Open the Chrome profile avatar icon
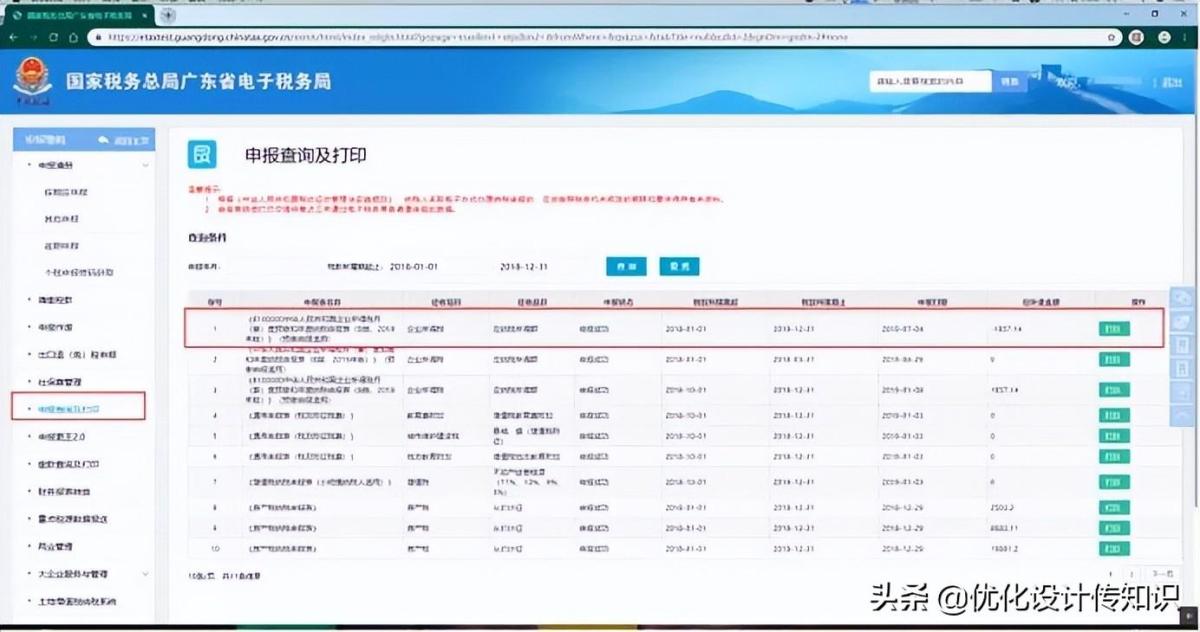This screenshot has height=632, width=1200. tap(1163, 37)
